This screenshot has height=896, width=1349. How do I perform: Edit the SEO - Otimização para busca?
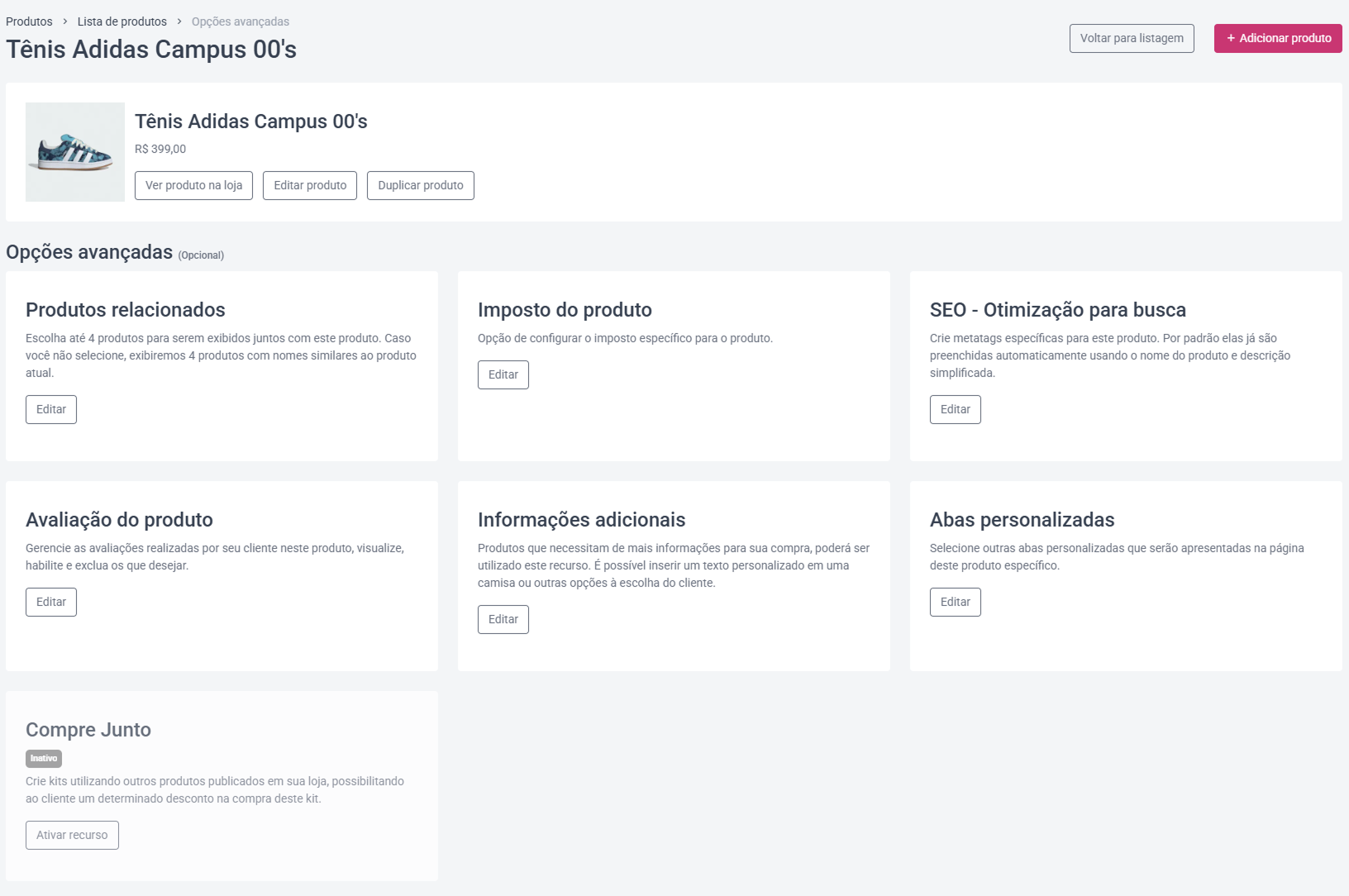956,409
